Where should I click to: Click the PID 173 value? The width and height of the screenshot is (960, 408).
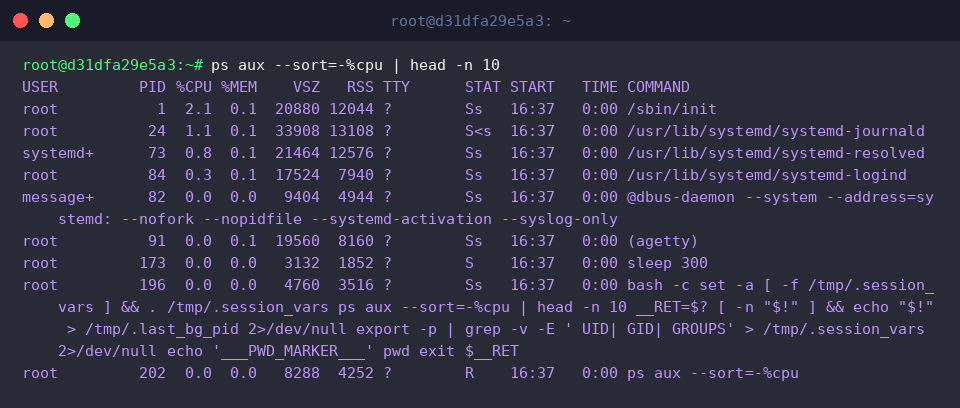[152, 263]
